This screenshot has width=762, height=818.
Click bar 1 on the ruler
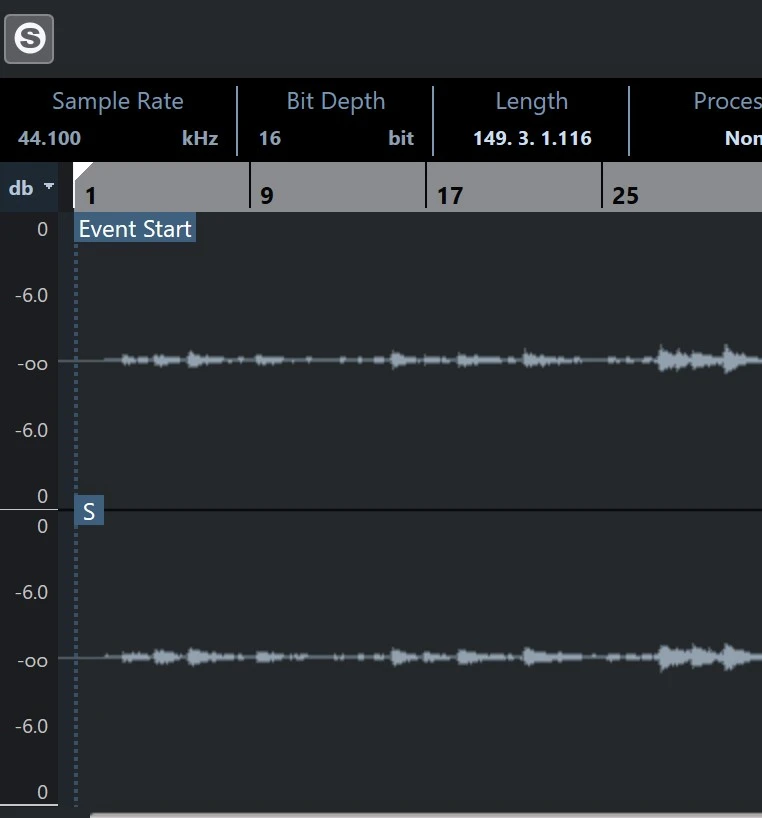pyautogui.click(x=91, y=195)
